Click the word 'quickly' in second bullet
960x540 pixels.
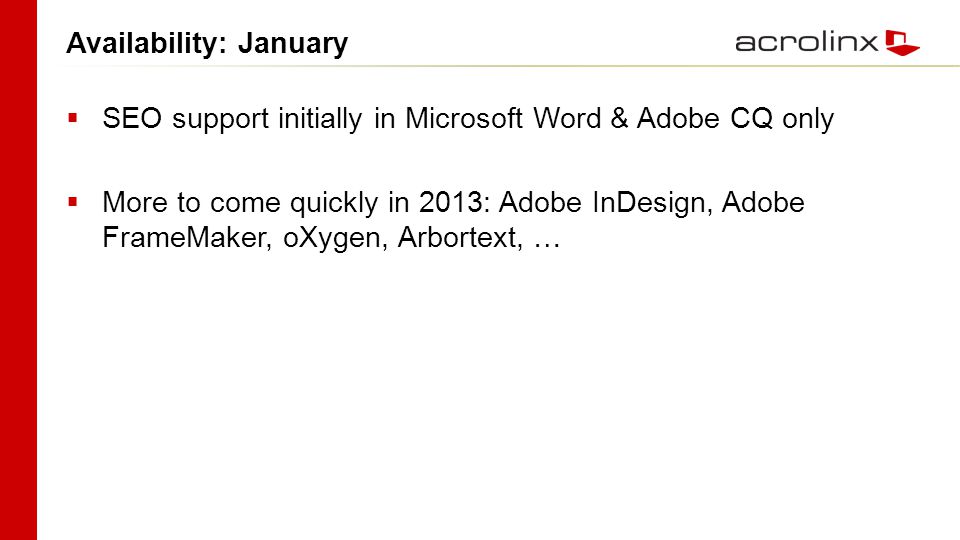click(334, 203)
